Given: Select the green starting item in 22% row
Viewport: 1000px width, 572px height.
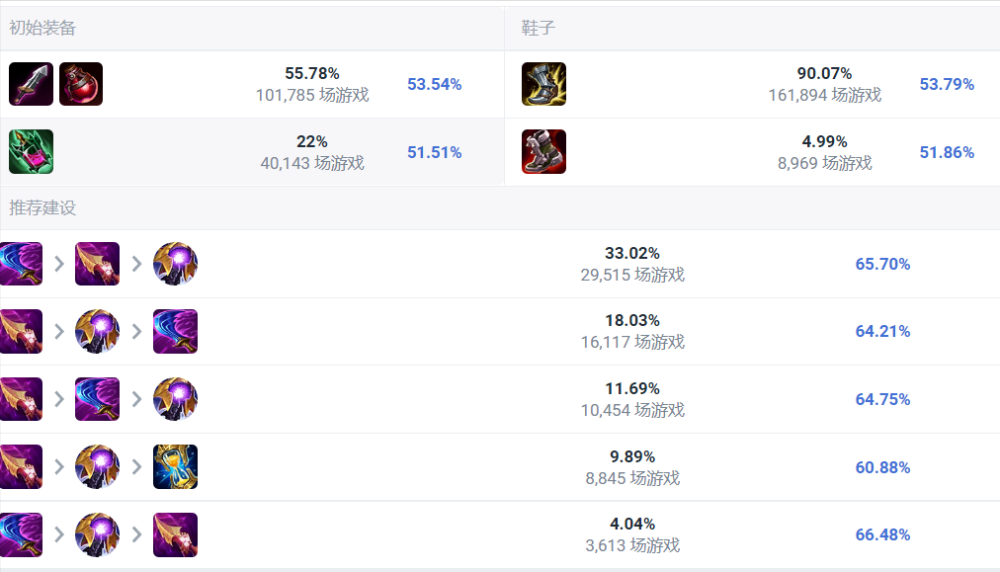Looking at the screenshot, I should (x=31, y=152).
